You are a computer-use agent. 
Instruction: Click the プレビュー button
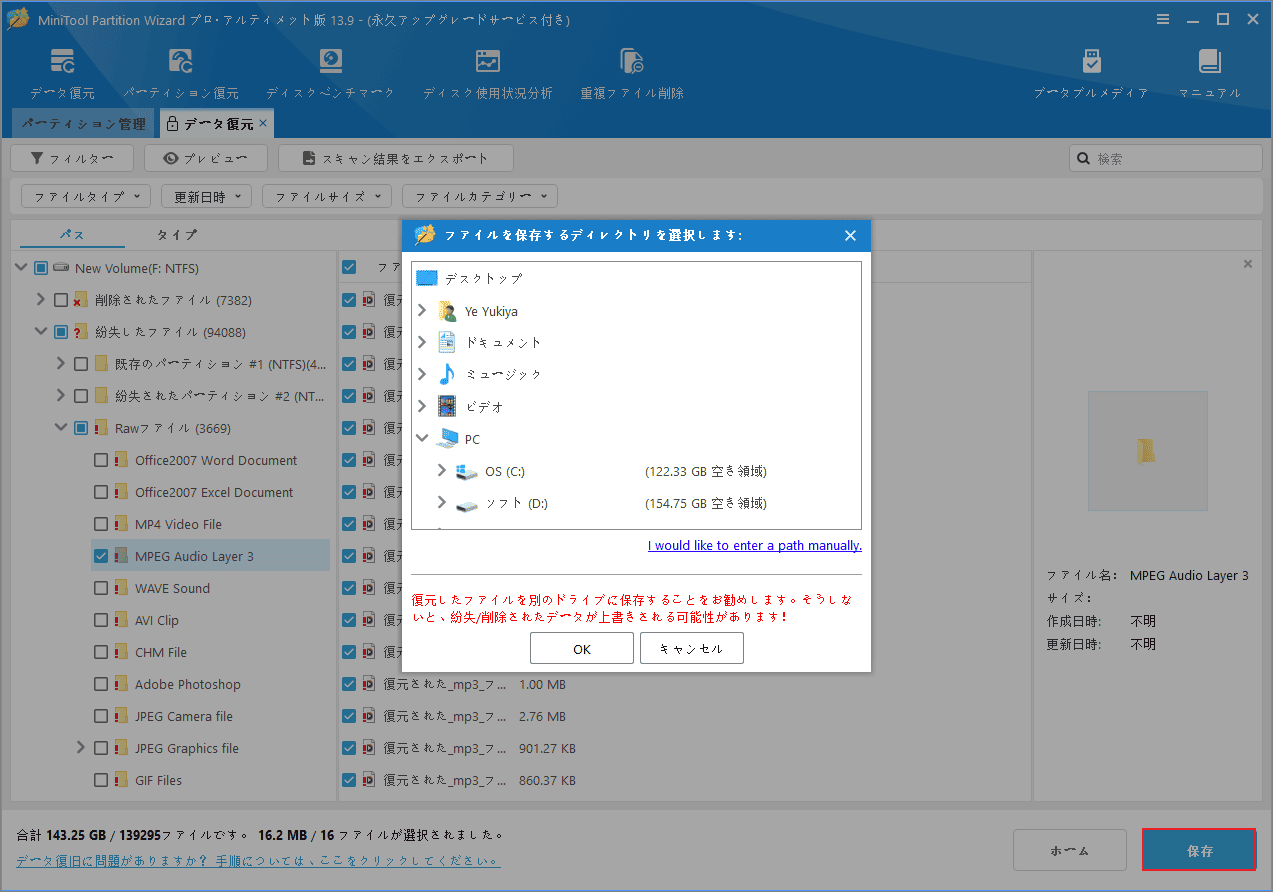206,158
